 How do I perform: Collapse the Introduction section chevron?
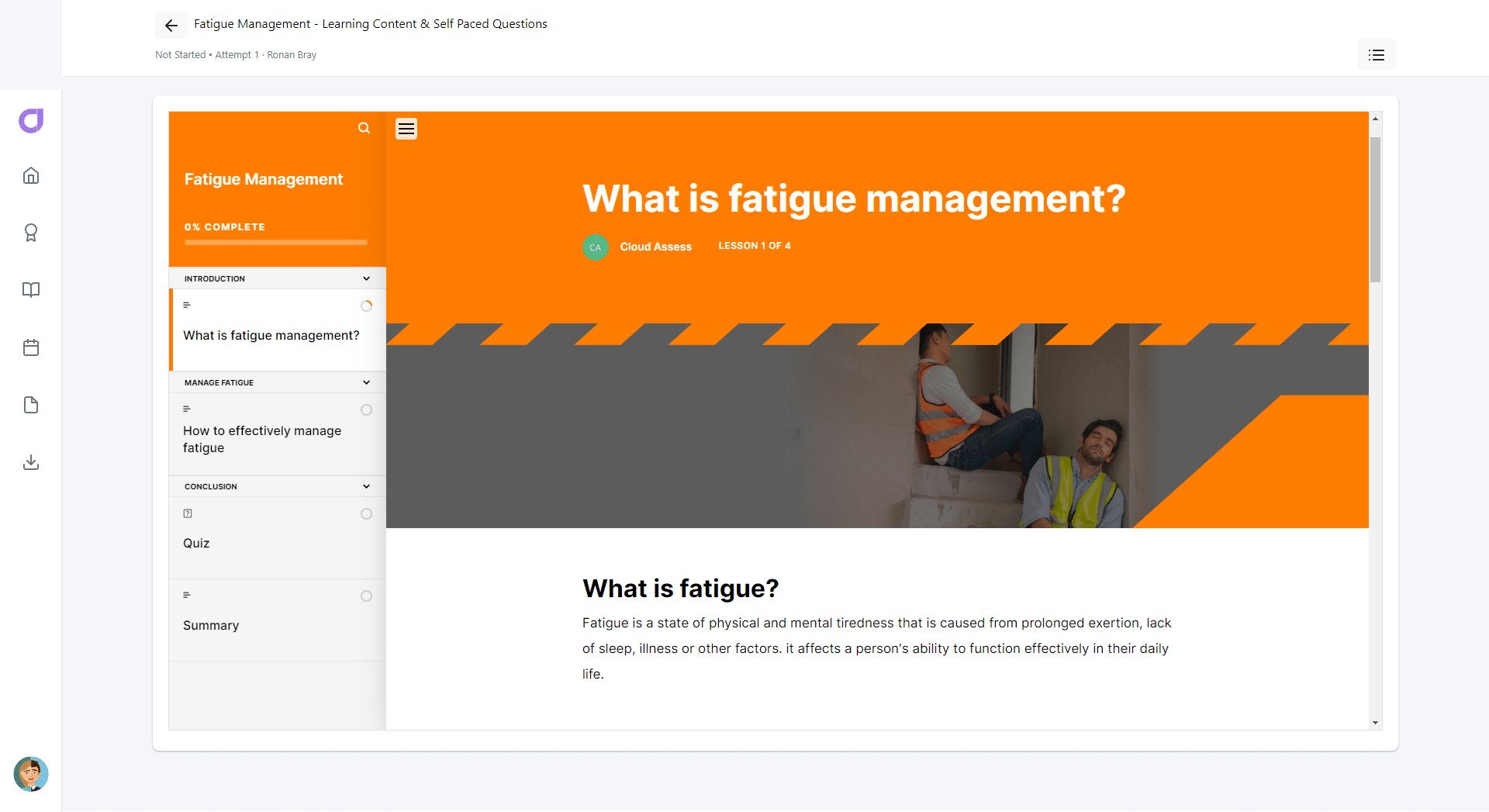[x=367, y=278]
